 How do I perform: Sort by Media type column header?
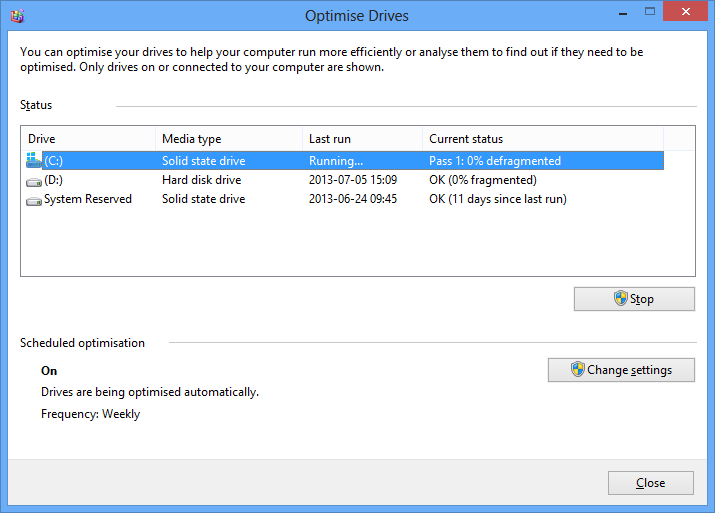229,139
